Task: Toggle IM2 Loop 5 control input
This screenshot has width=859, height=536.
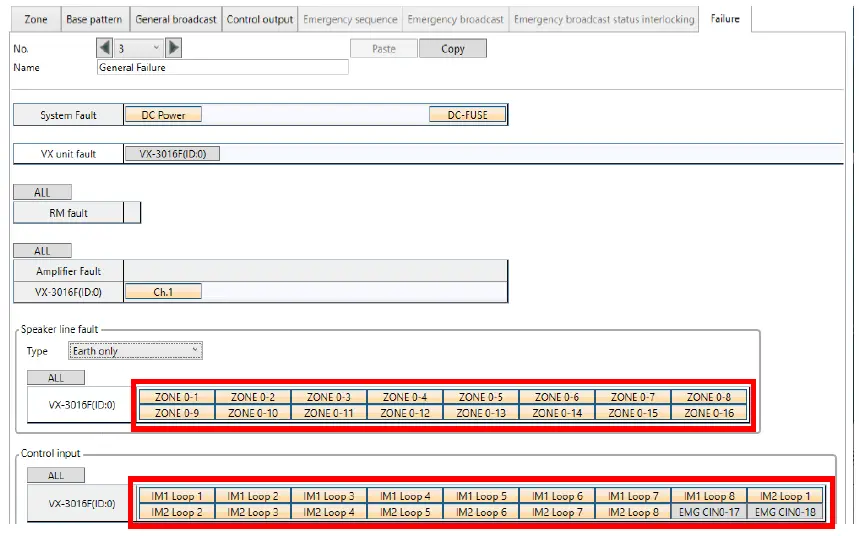Action: click(405, 512)
